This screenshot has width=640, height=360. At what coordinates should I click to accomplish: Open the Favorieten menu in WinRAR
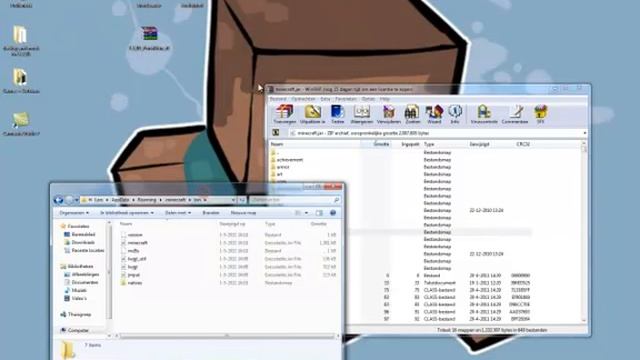[346, 99]
